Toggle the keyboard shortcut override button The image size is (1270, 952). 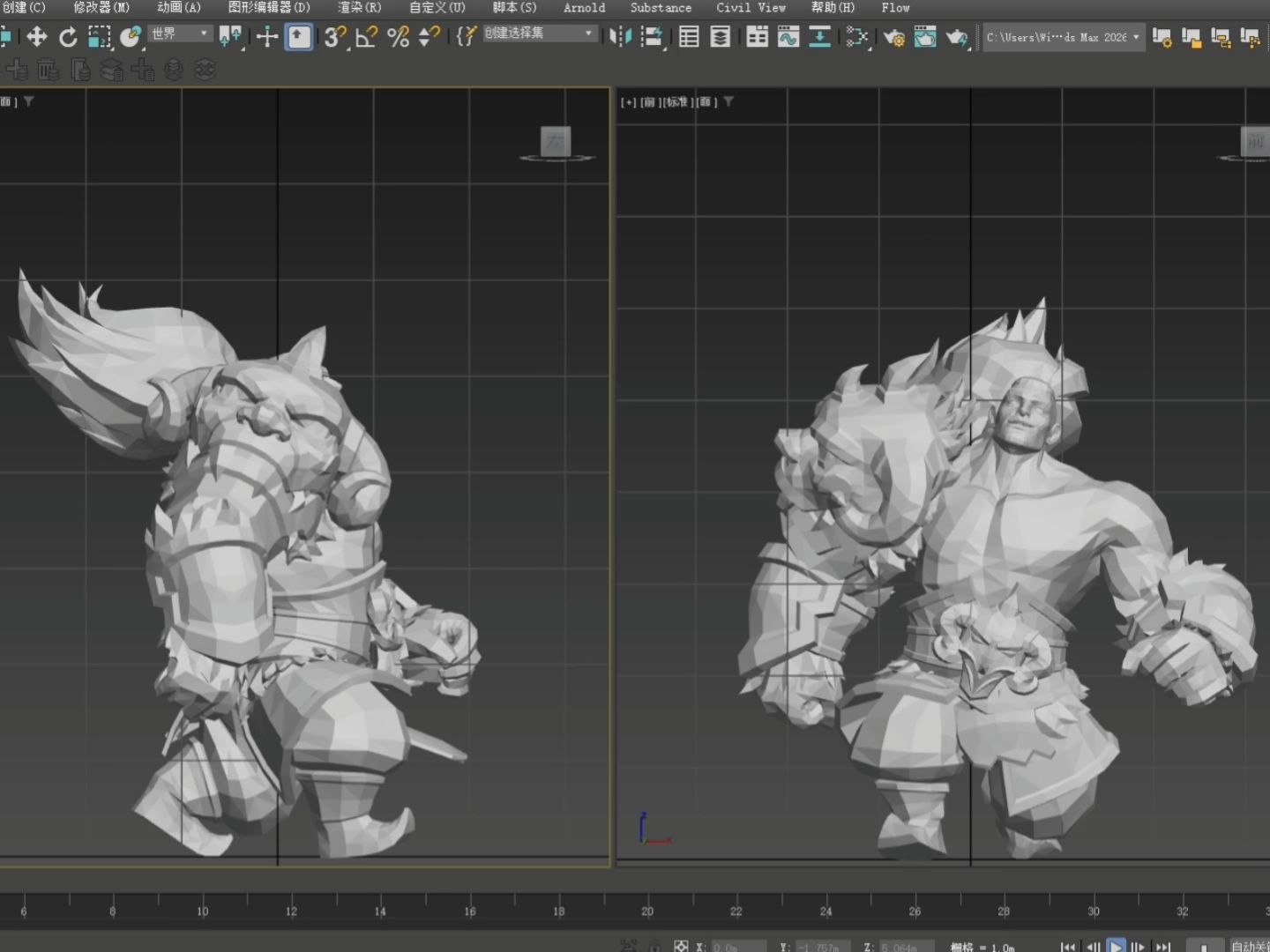coord(299,37)
